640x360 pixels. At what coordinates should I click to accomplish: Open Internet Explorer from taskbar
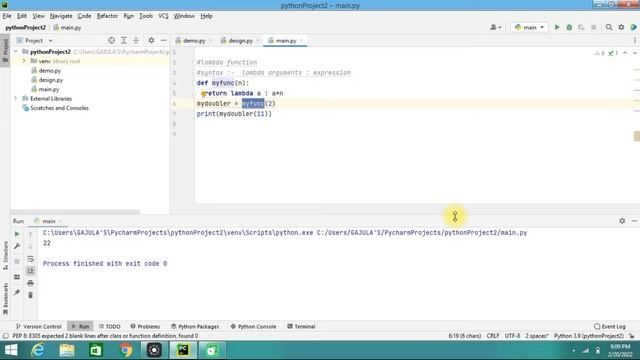point(38,350)
